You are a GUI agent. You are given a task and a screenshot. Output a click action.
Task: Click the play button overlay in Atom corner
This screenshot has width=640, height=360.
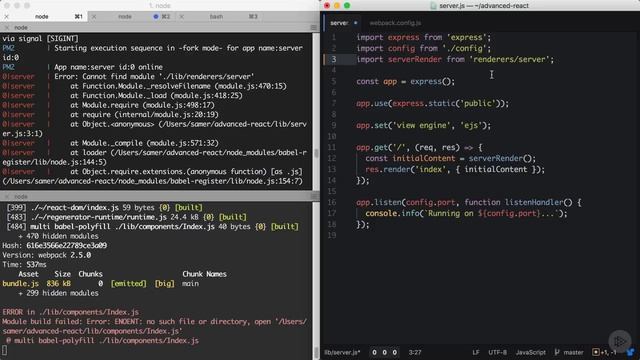[620, 341]
